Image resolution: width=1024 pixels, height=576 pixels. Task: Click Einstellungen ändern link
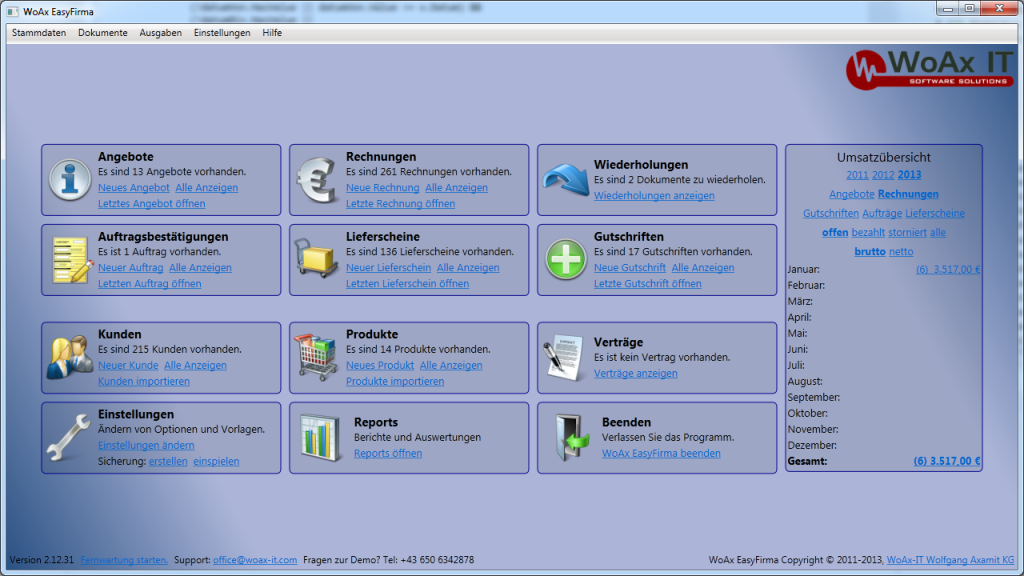click(x=146, y=445)
